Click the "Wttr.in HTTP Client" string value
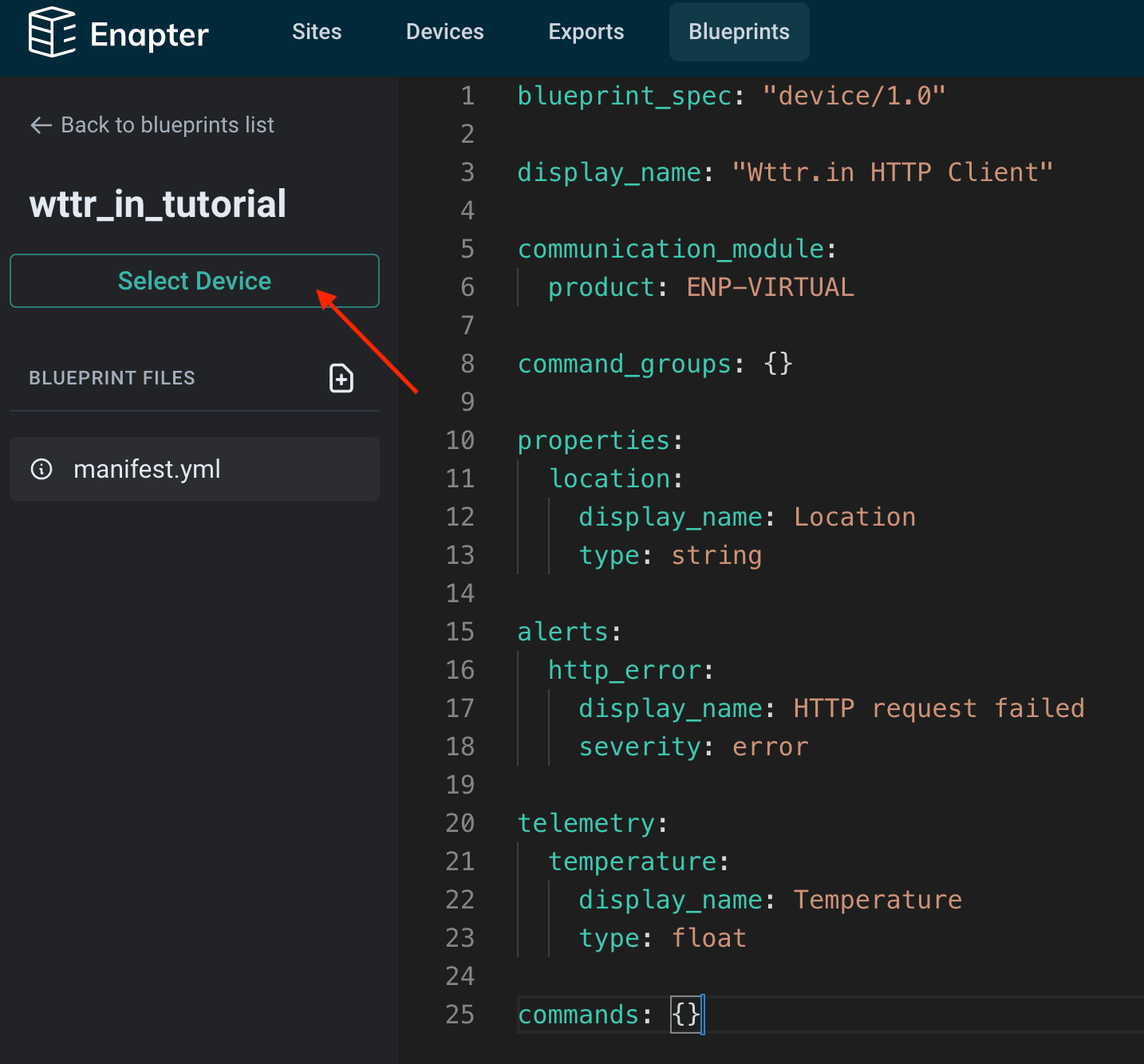Screen dimensions: 1144x1064 coord(892,172)
